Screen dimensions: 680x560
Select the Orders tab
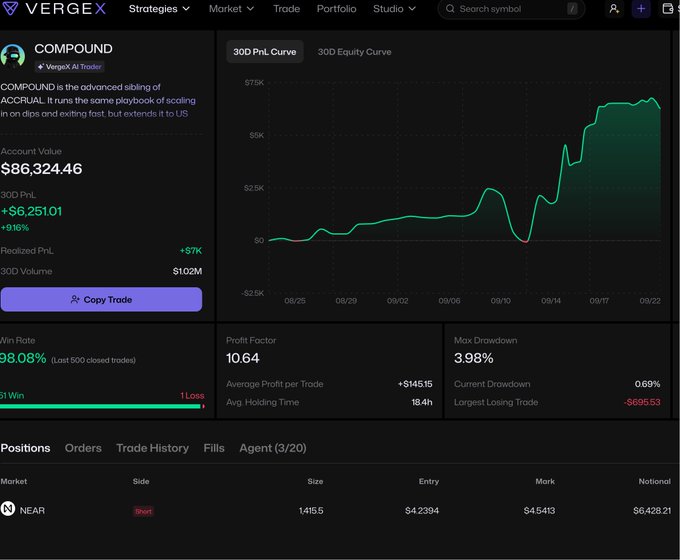(83, 448)
